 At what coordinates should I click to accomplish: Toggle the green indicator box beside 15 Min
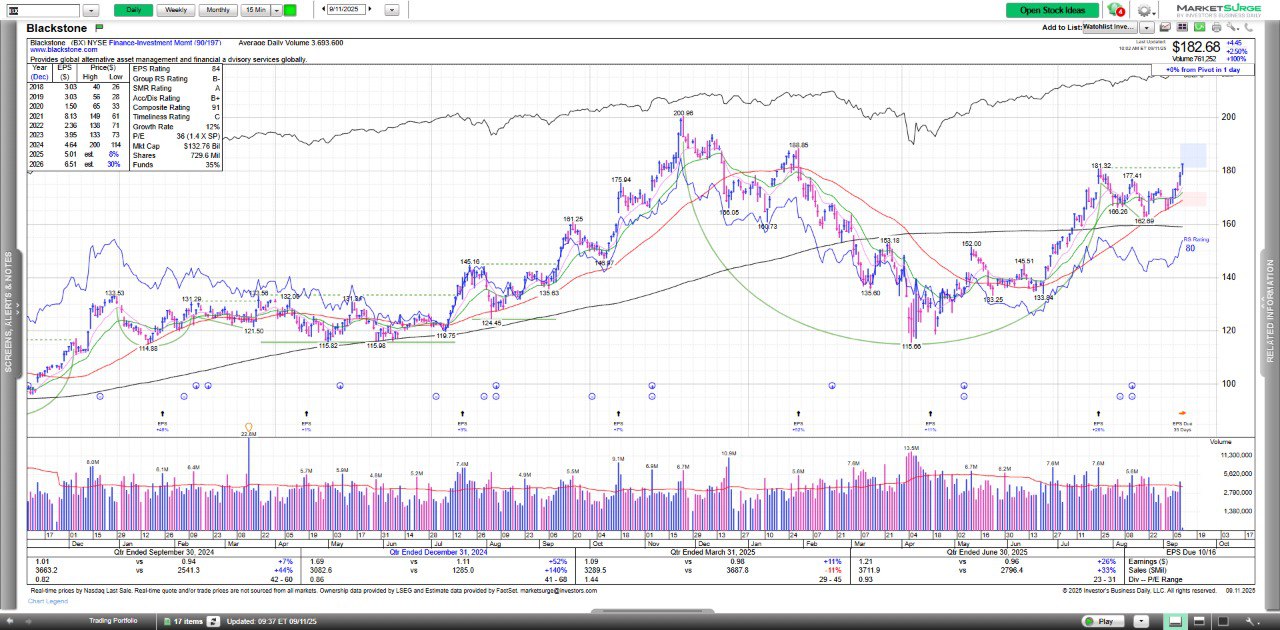tap(290, 10)
